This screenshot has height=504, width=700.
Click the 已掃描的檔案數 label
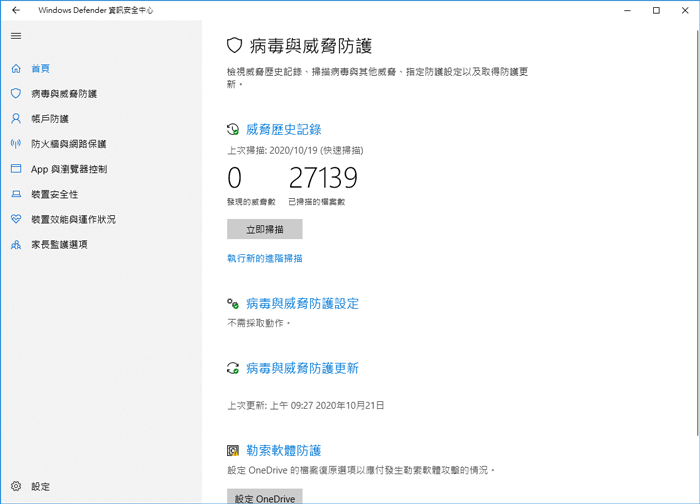317,202
